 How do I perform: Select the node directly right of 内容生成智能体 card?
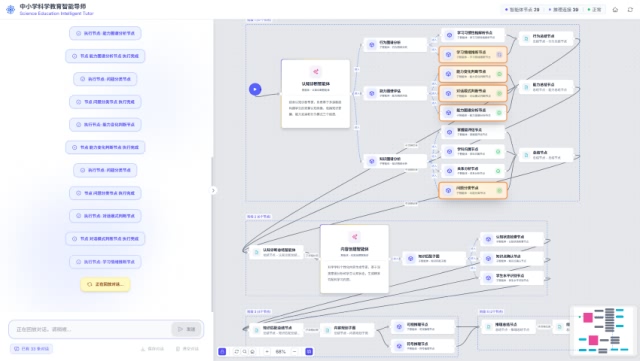(434, 258)
